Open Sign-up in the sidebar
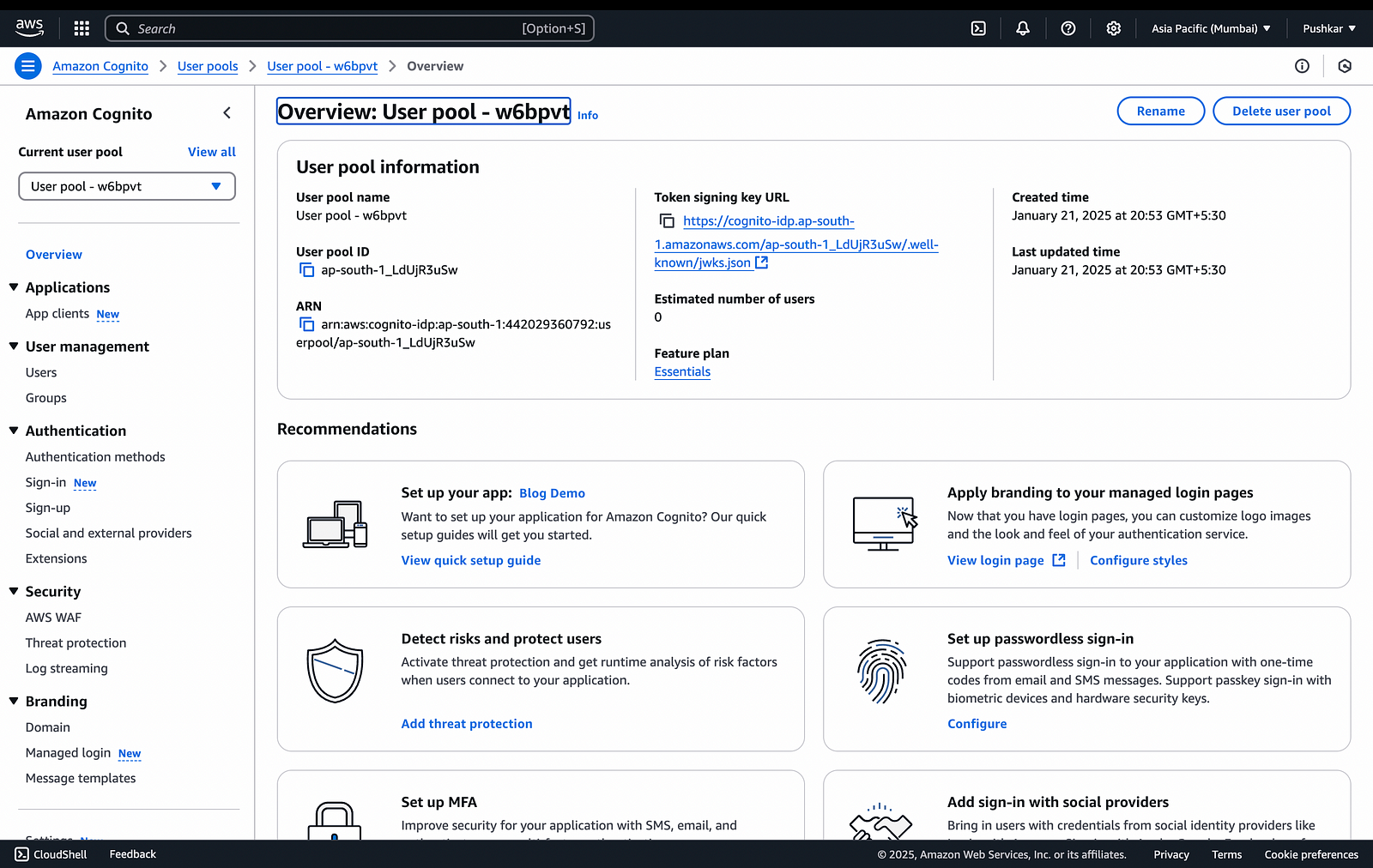Image resolution: width=1373 pixels, height=868 pixels. click(48, 508)
